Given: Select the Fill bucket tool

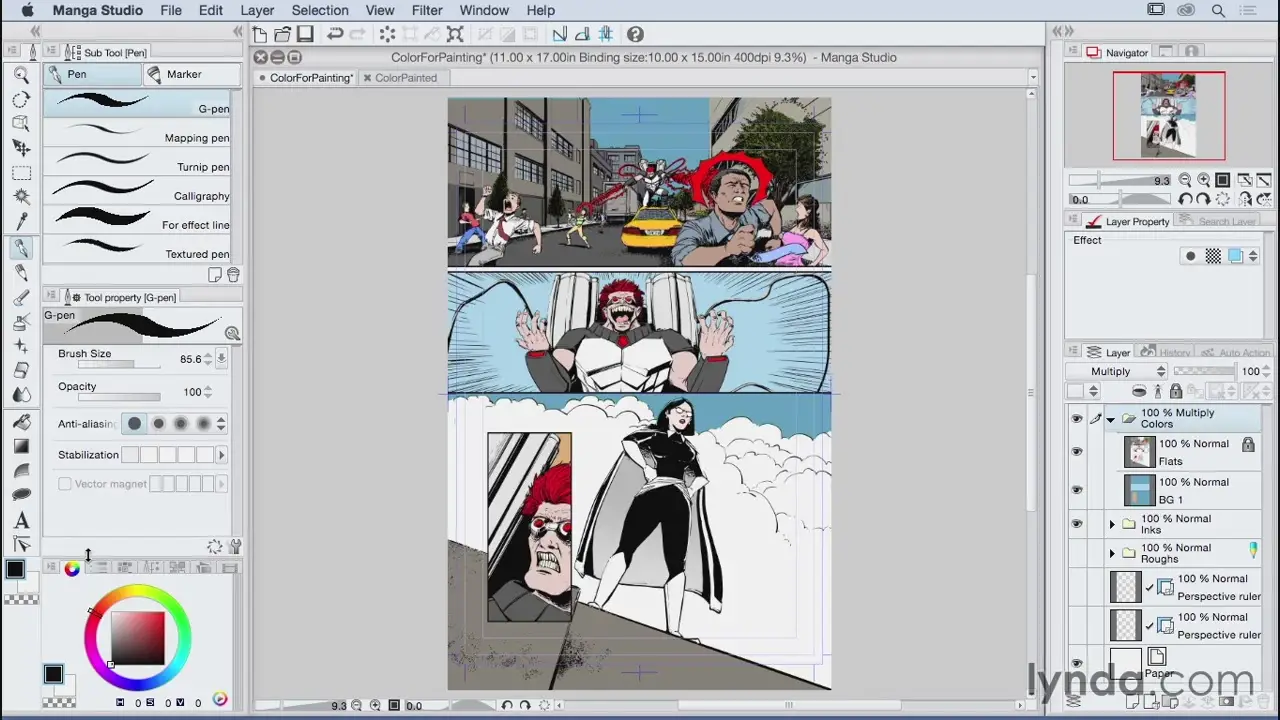Looking at the screenshot, I should click(21, 422).
